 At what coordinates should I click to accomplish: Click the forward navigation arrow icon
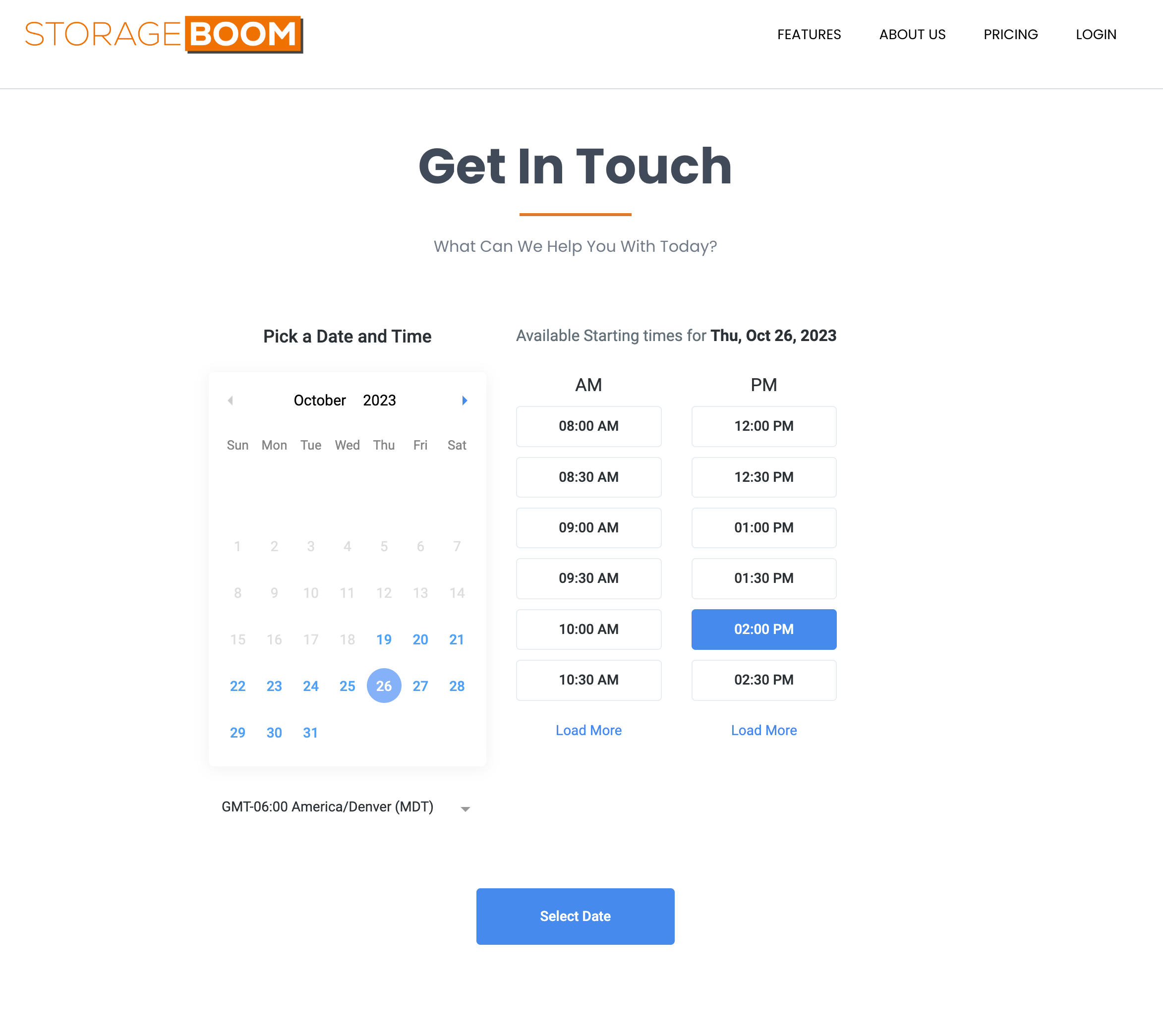click(465, 400)
